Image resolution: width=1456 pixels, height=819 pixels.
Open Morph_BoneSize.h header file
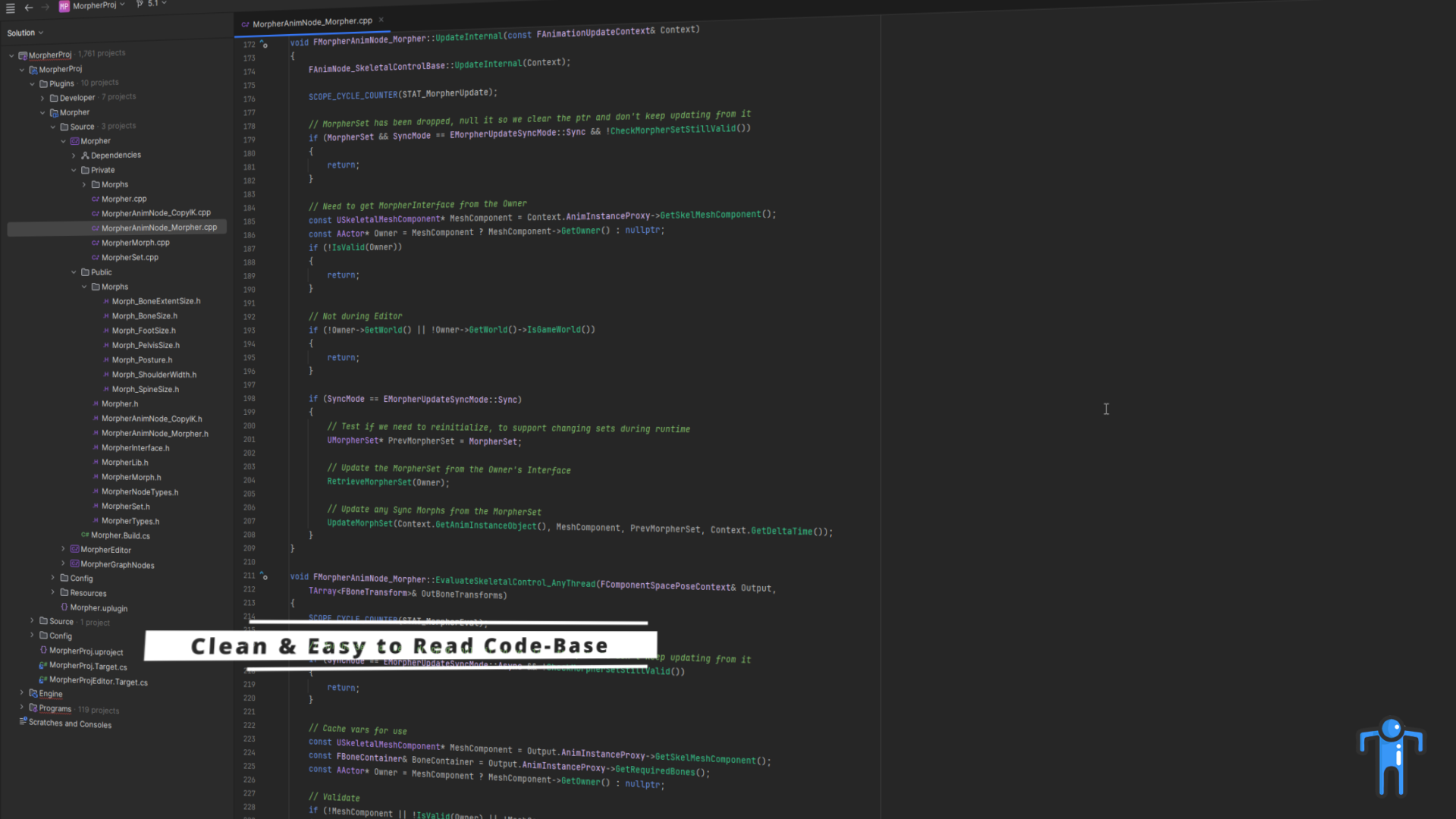click(x=144, y=316)
